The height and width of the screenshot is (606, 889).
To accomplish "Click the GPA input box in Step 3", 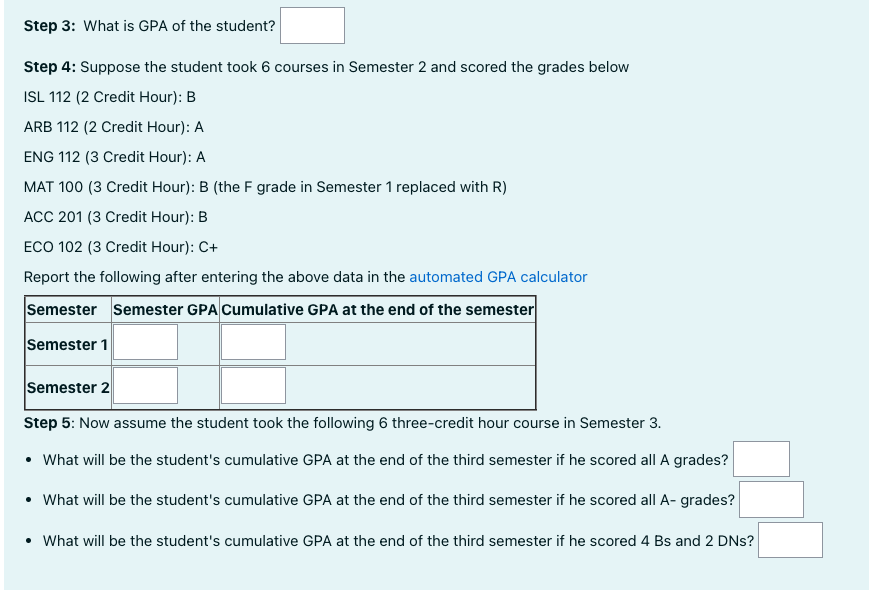I will pos(312,25).
